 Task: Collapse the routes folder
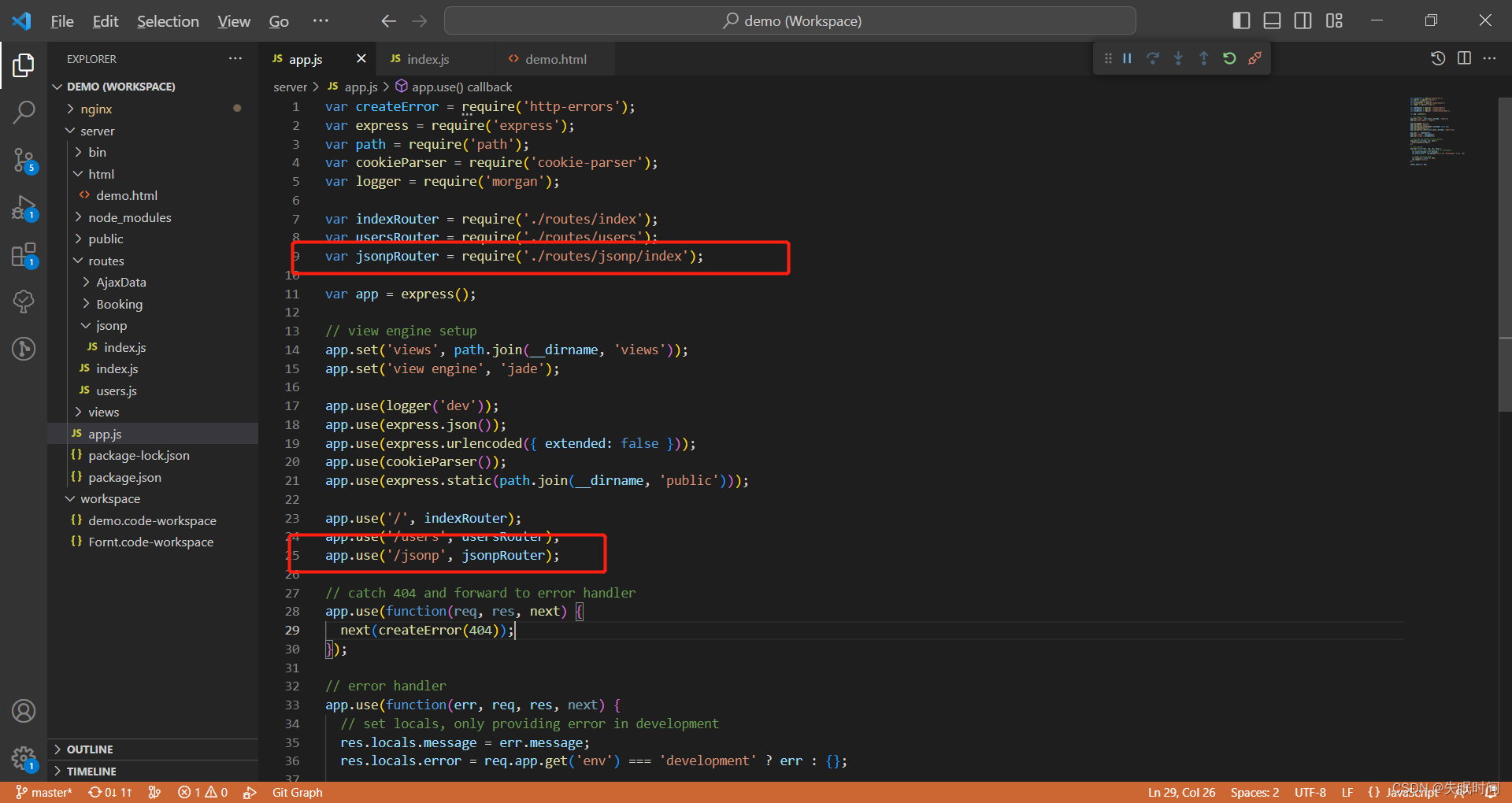coord(153,261)
